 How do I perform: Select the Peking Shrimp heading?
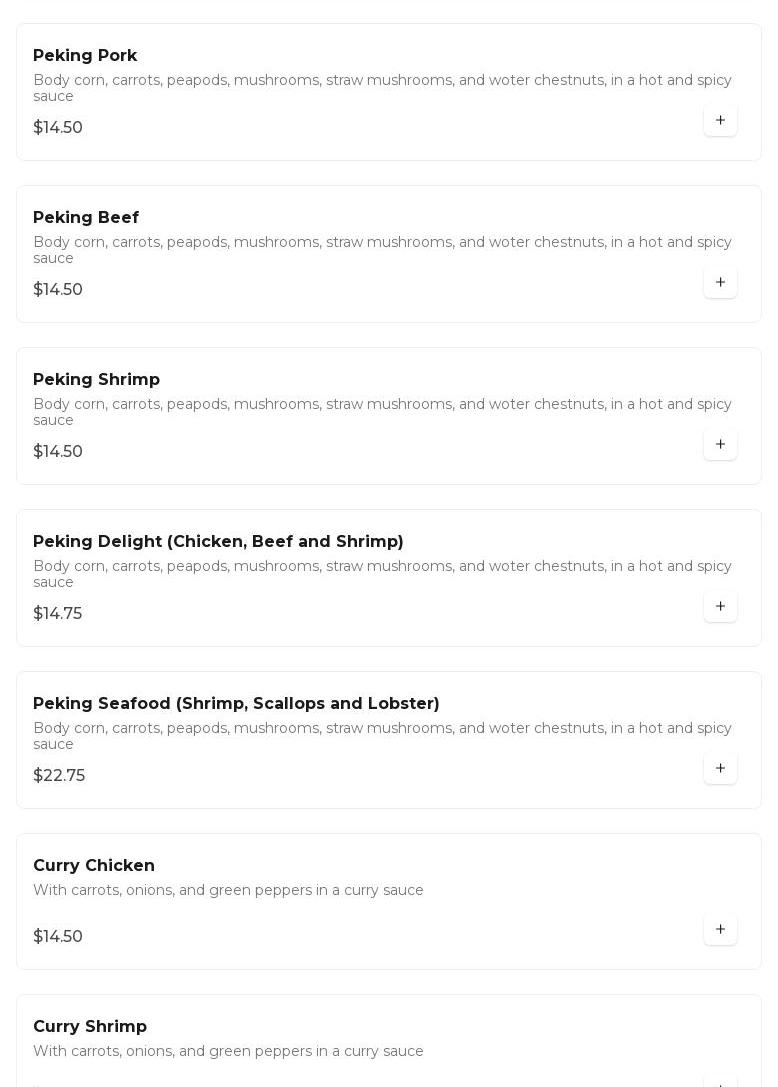(96, 380)
